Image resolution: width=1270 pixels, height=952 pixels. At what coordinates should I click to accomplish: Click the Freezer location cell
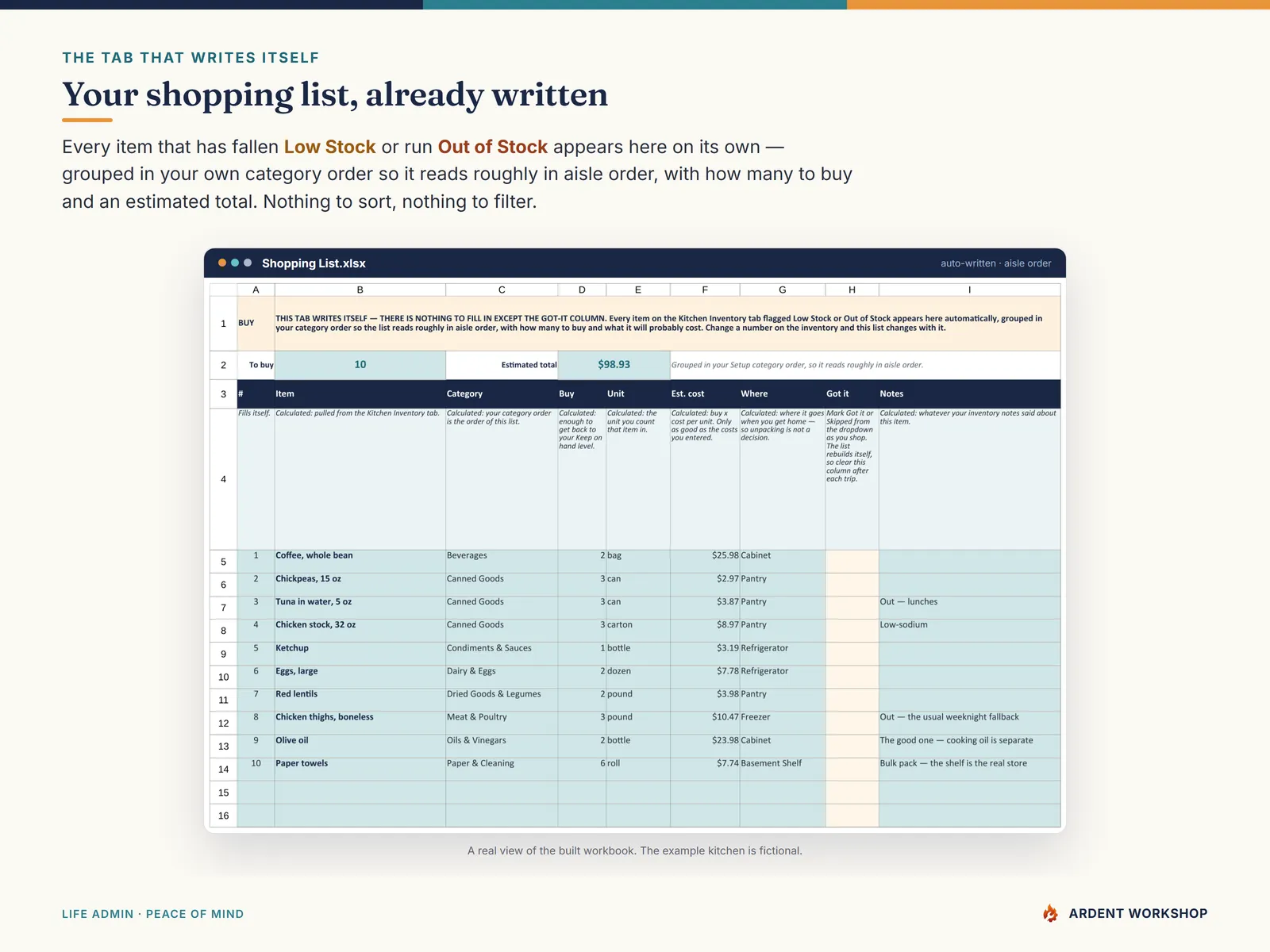pos(783,723)
